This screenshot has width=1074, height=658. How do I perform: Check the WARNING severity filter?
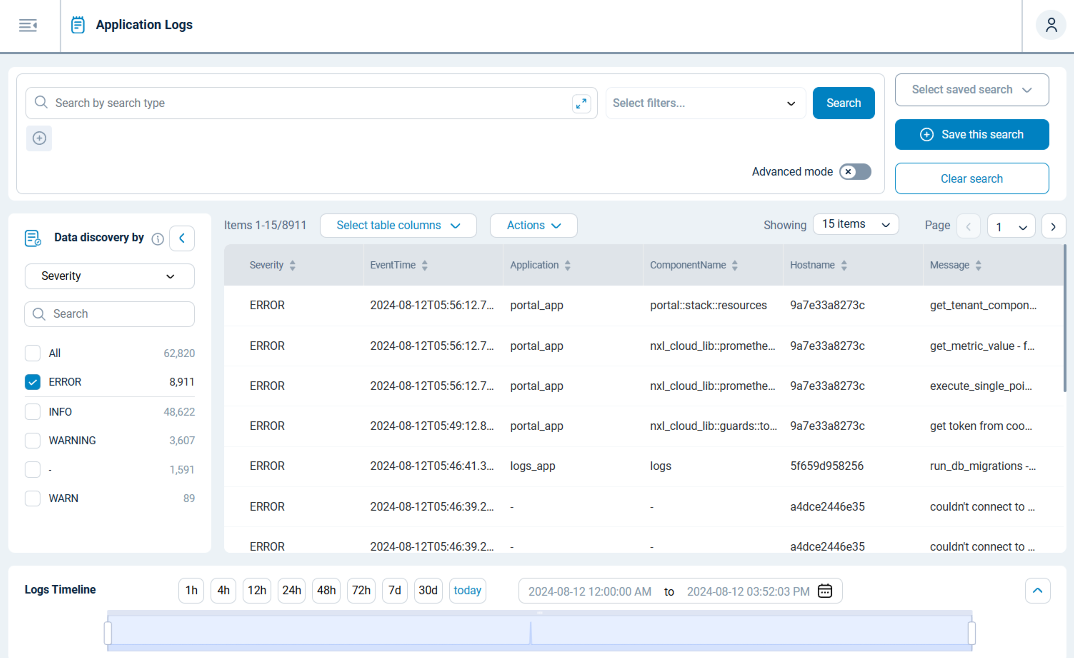(x=31, y=440)
